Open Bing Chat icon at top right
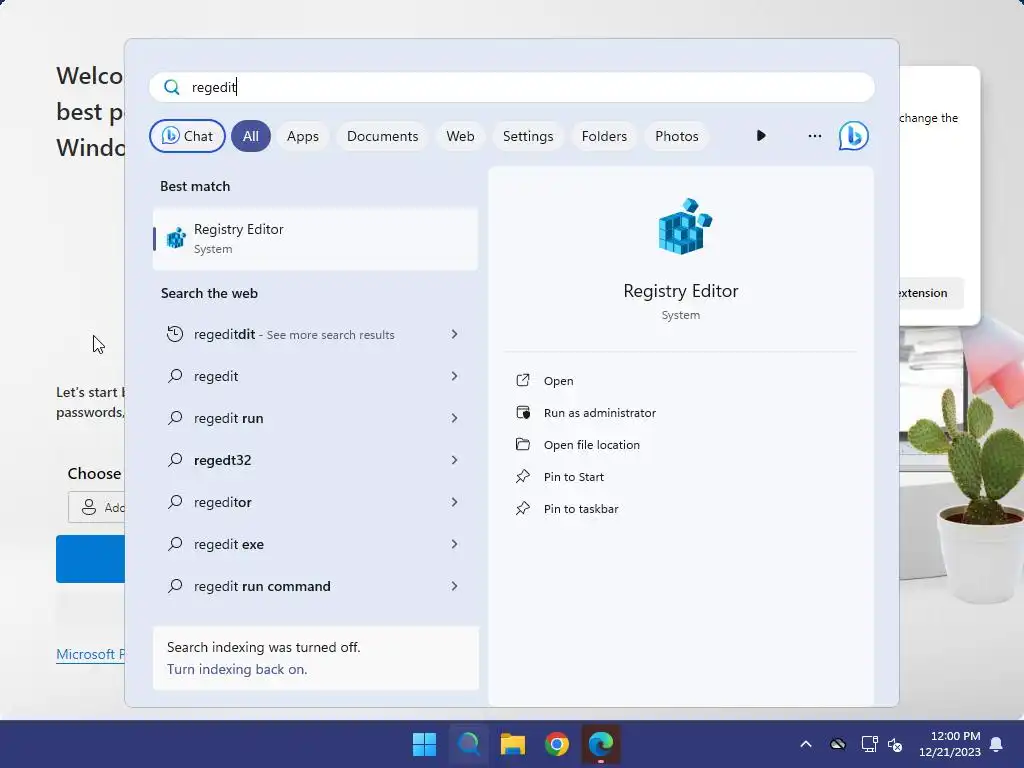 853,136
